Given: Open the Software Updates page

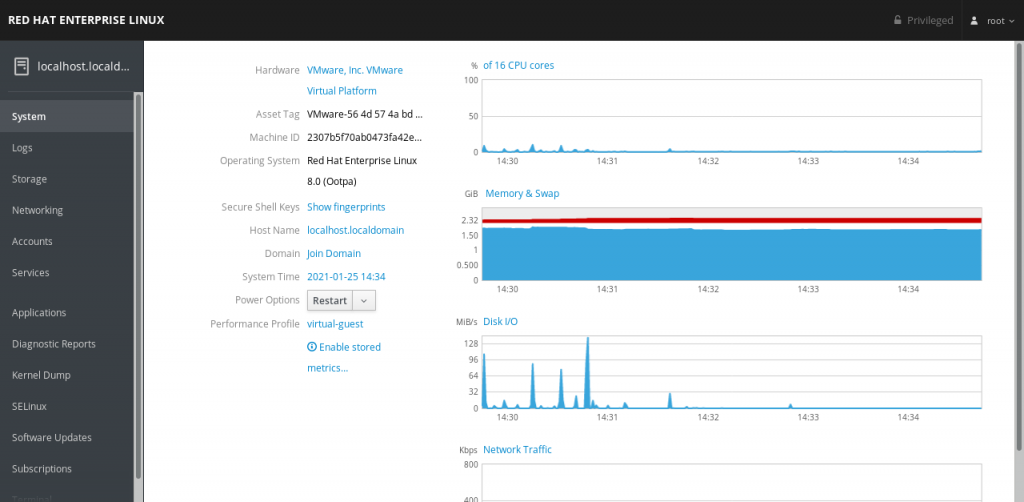Looking at the screenshot, I should [51, 437].
